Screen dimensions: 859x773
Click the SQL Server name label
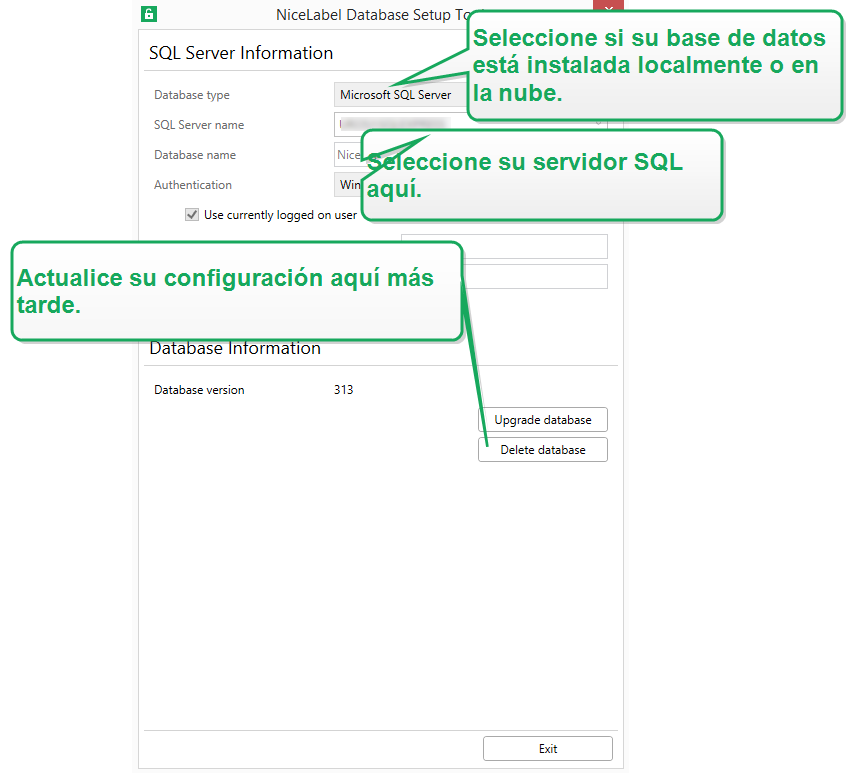[199, 125]
